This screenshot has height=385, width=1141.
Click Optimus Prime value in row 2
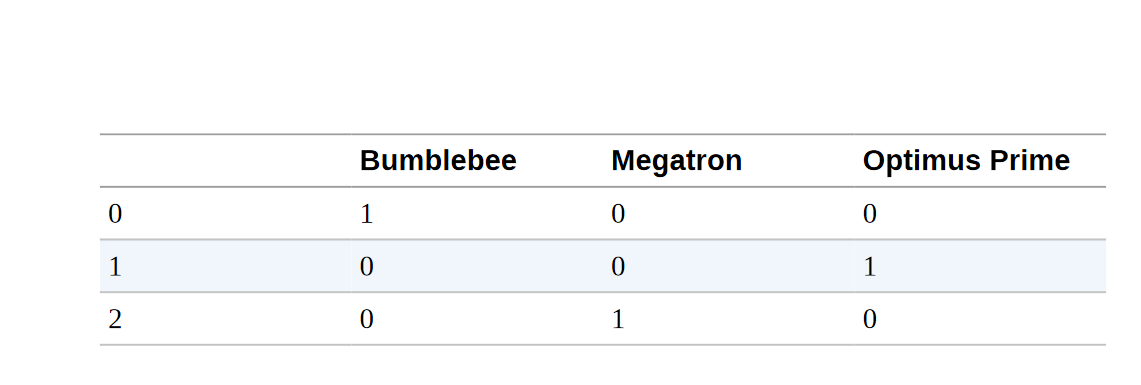click(870, 319)
